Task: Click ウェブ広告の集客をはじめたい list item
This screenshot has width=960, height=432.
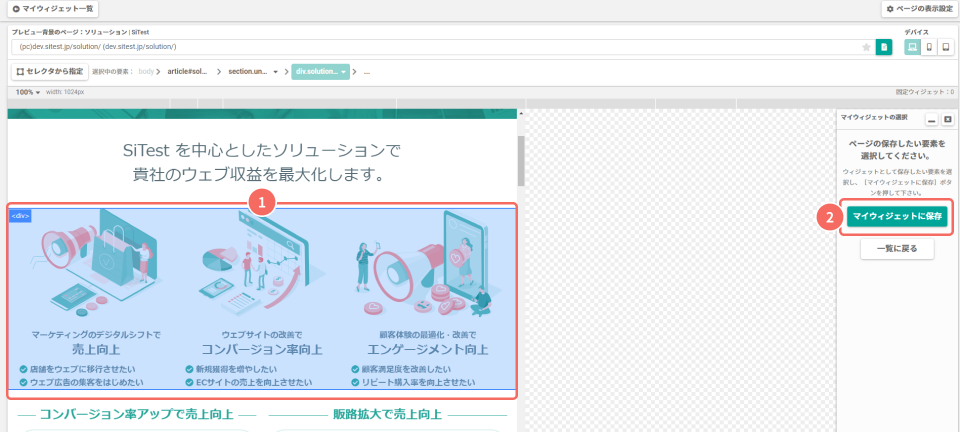Action: point(81,382)
